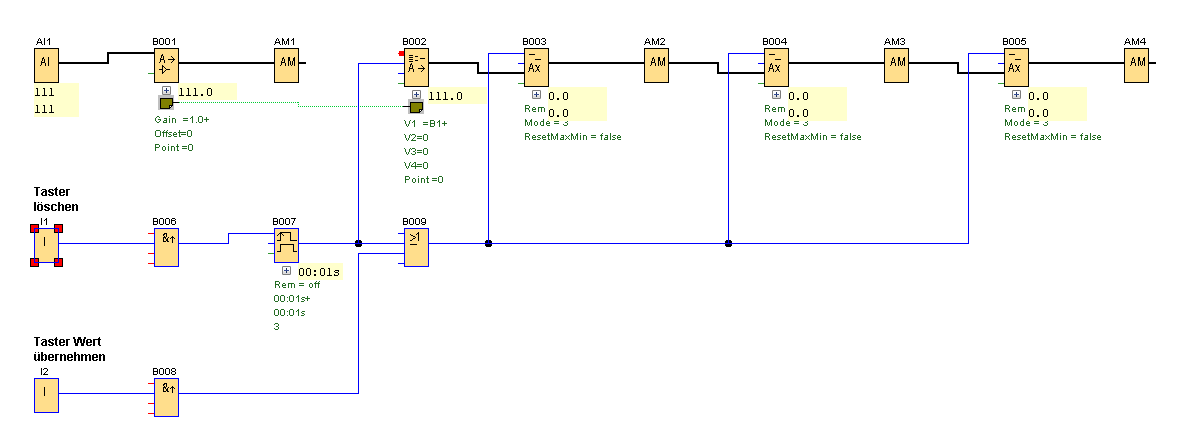This screenshot has width=1180, height=438.
Task: Expand the B007 timer value plus sign
Action: 286,271
